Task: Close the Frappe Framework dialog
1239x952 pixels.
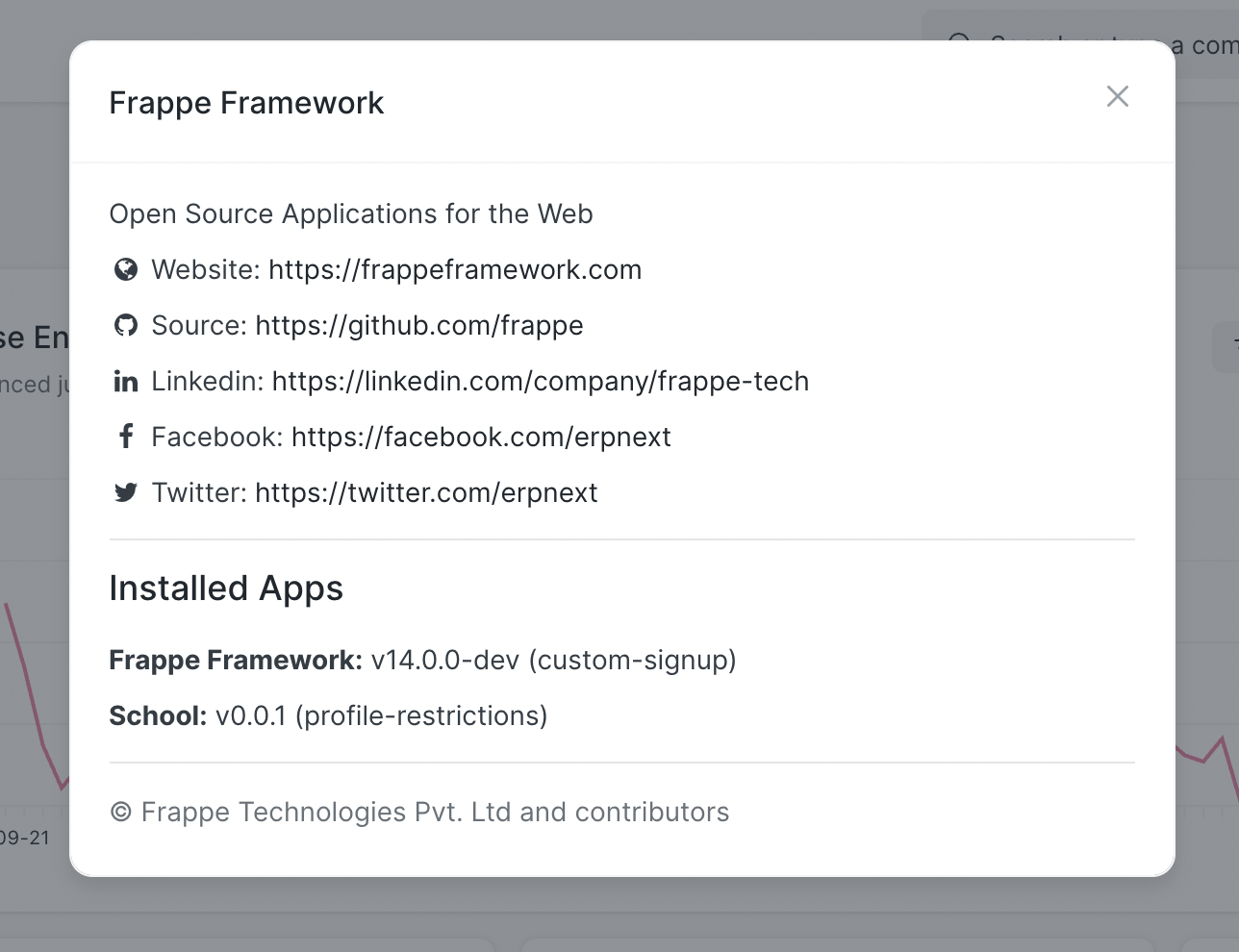Action: tap(1117, 96)
